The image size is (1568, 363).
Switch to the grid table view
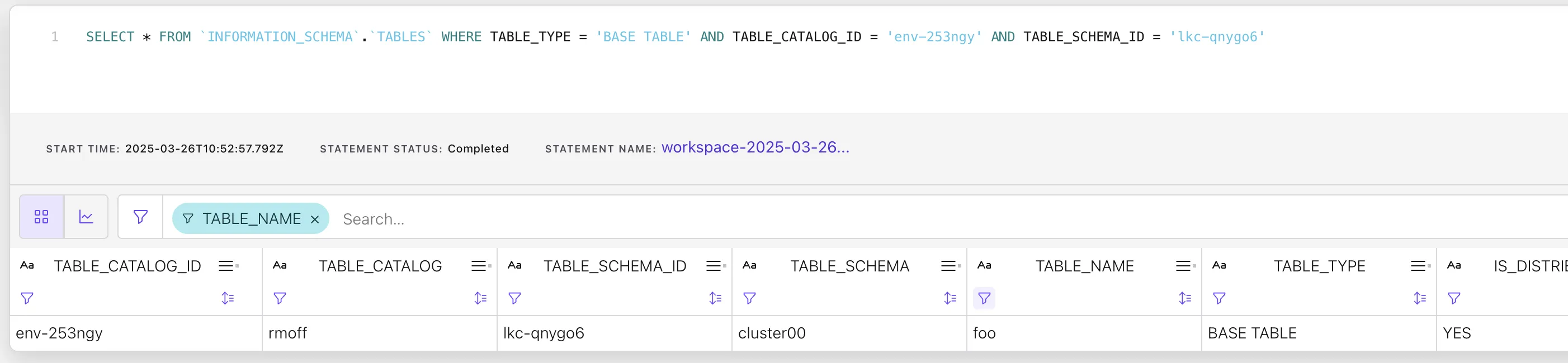41,217
